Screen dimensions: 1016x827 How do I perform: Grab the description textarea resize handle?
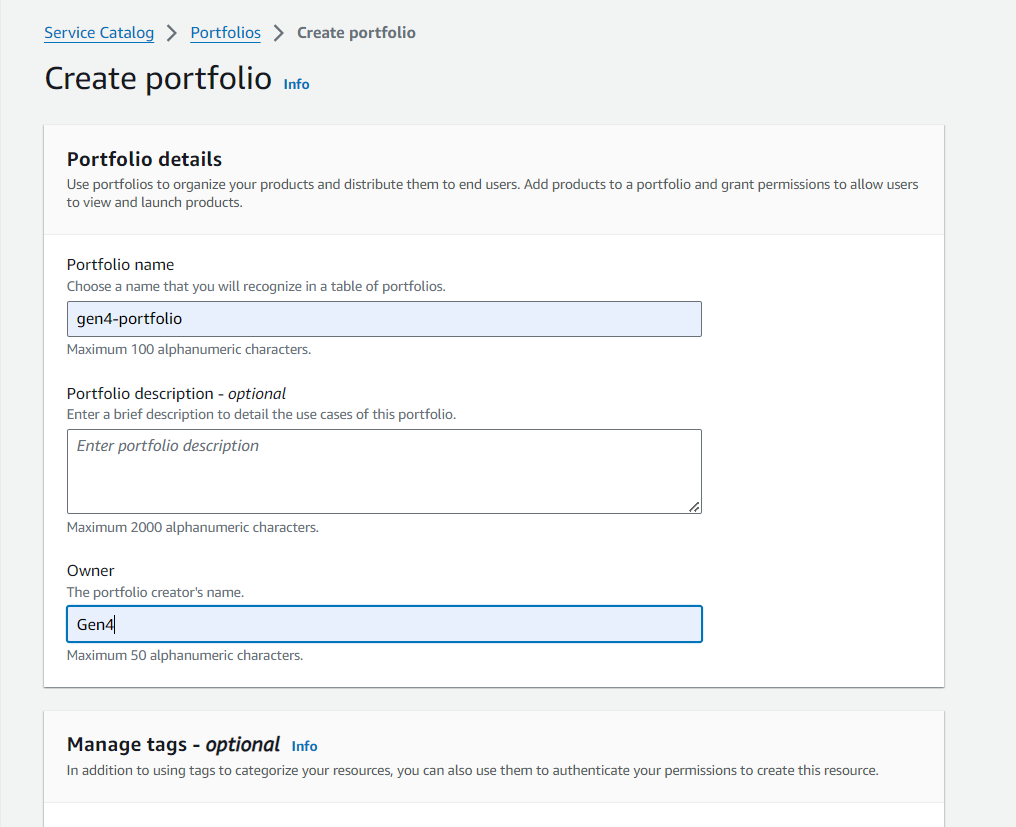[694, 507]
